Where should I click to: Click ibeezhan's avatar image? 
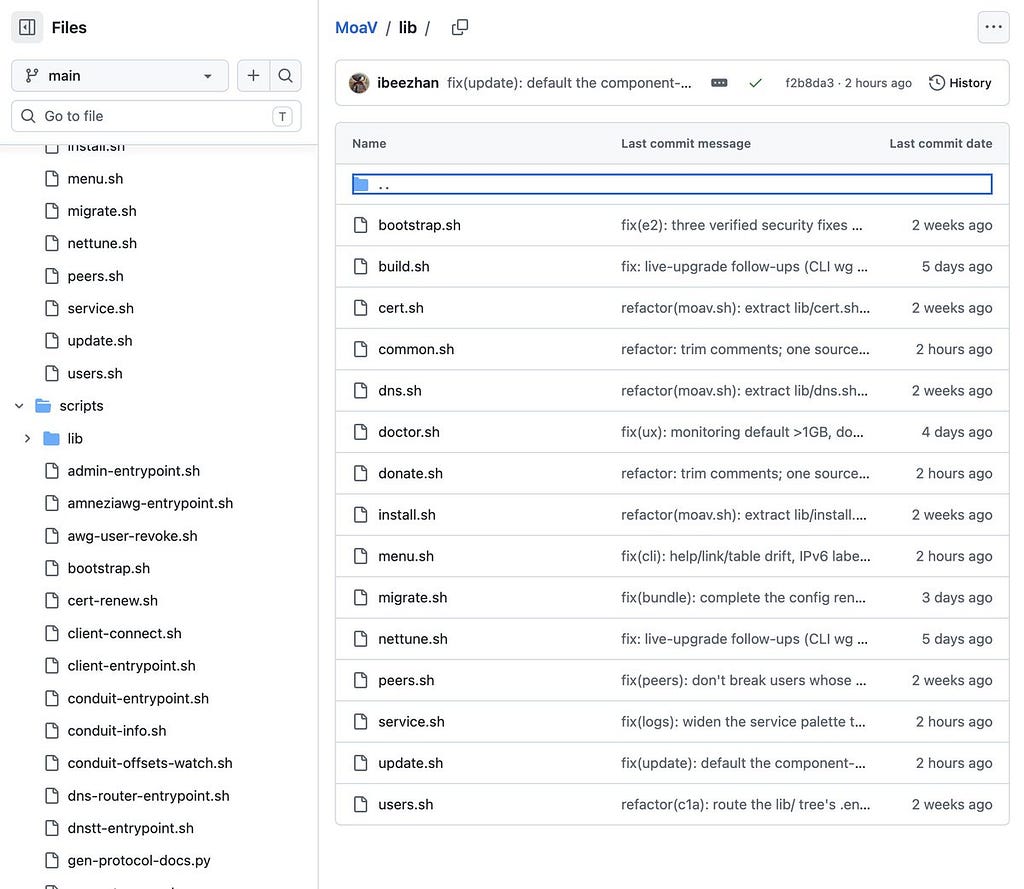tap(359, 83)
